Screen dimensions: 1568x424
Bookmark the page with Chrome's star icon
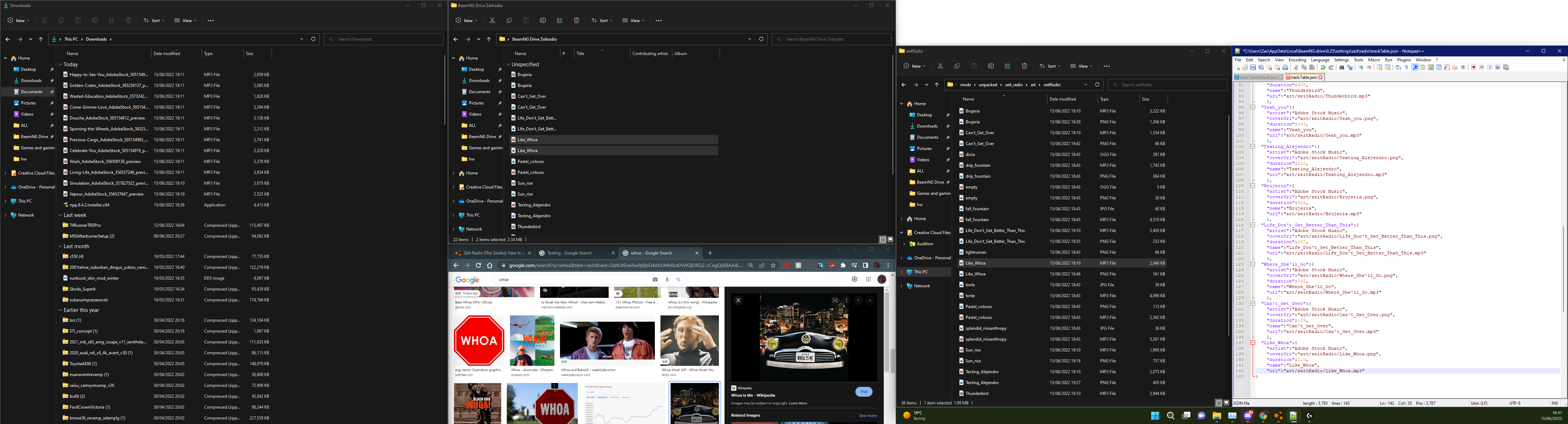pos(773,266)
